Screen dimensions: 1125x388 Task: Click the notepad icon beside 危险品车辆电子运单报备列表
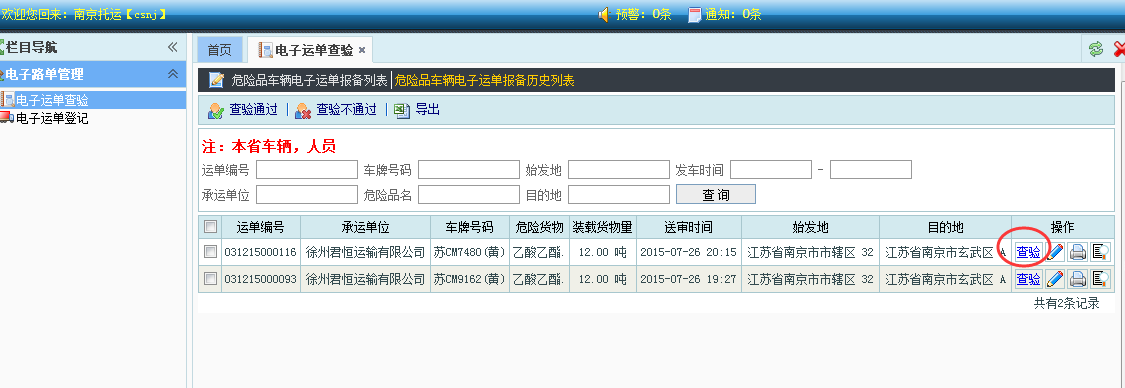coord(216,80)
